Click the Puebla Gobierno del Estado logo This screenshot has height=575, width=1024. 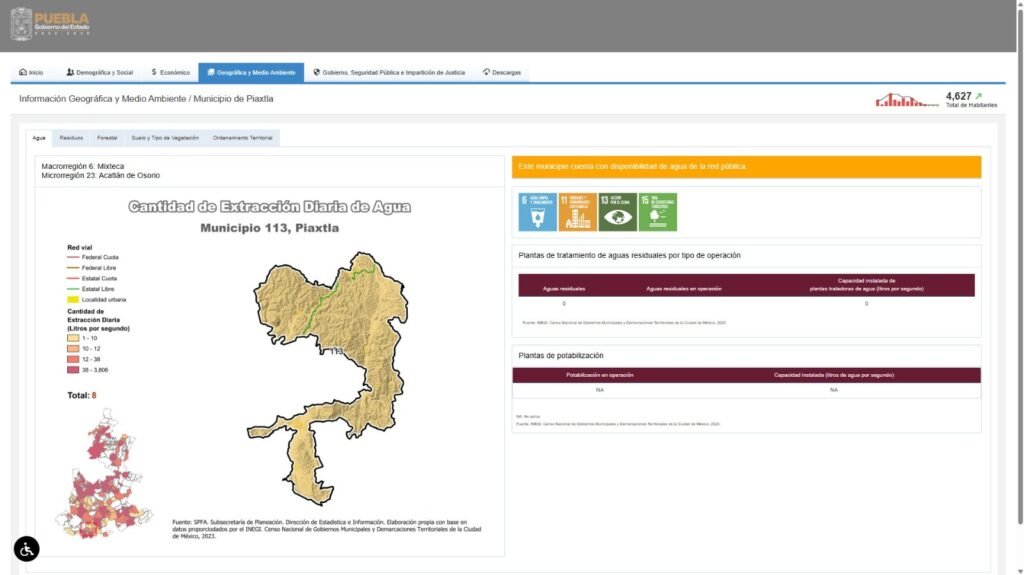pyautogui.click(x=50, y=25)
